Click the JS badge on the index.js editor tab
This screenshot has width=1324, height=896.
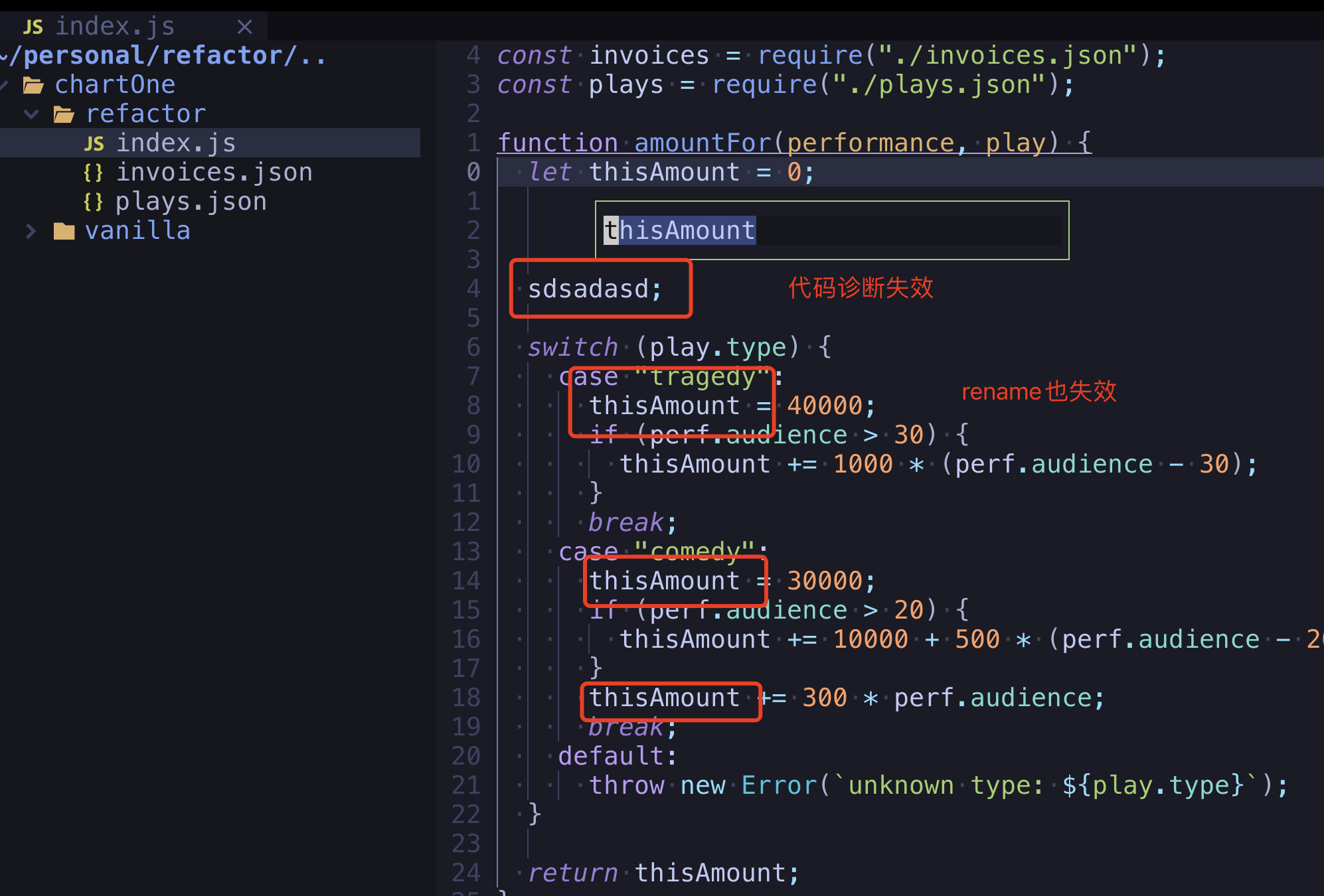tap(33, 25)
